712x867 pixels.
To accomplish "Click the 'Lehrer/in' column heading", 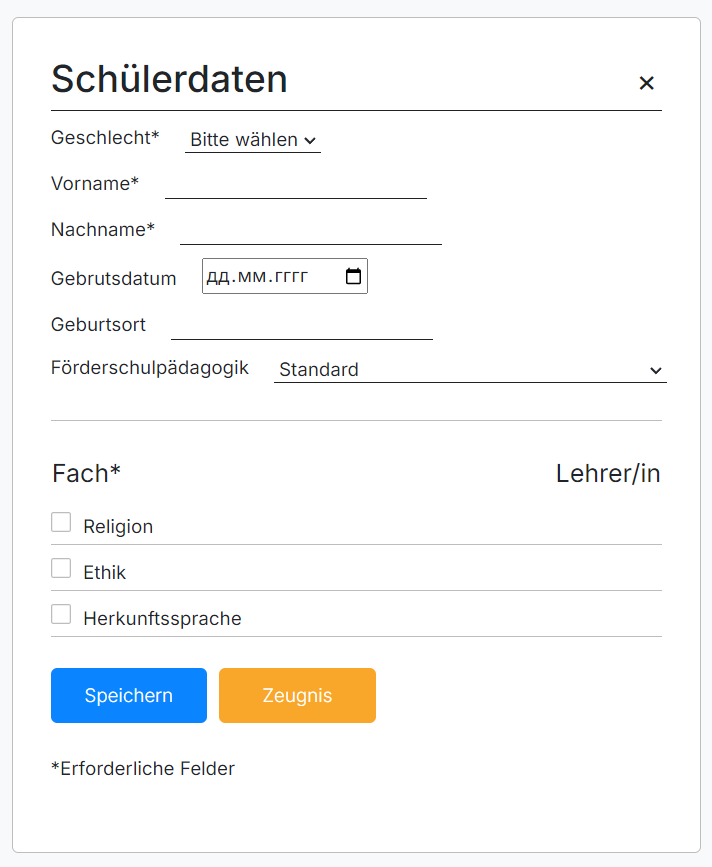I will coord(608,473).
